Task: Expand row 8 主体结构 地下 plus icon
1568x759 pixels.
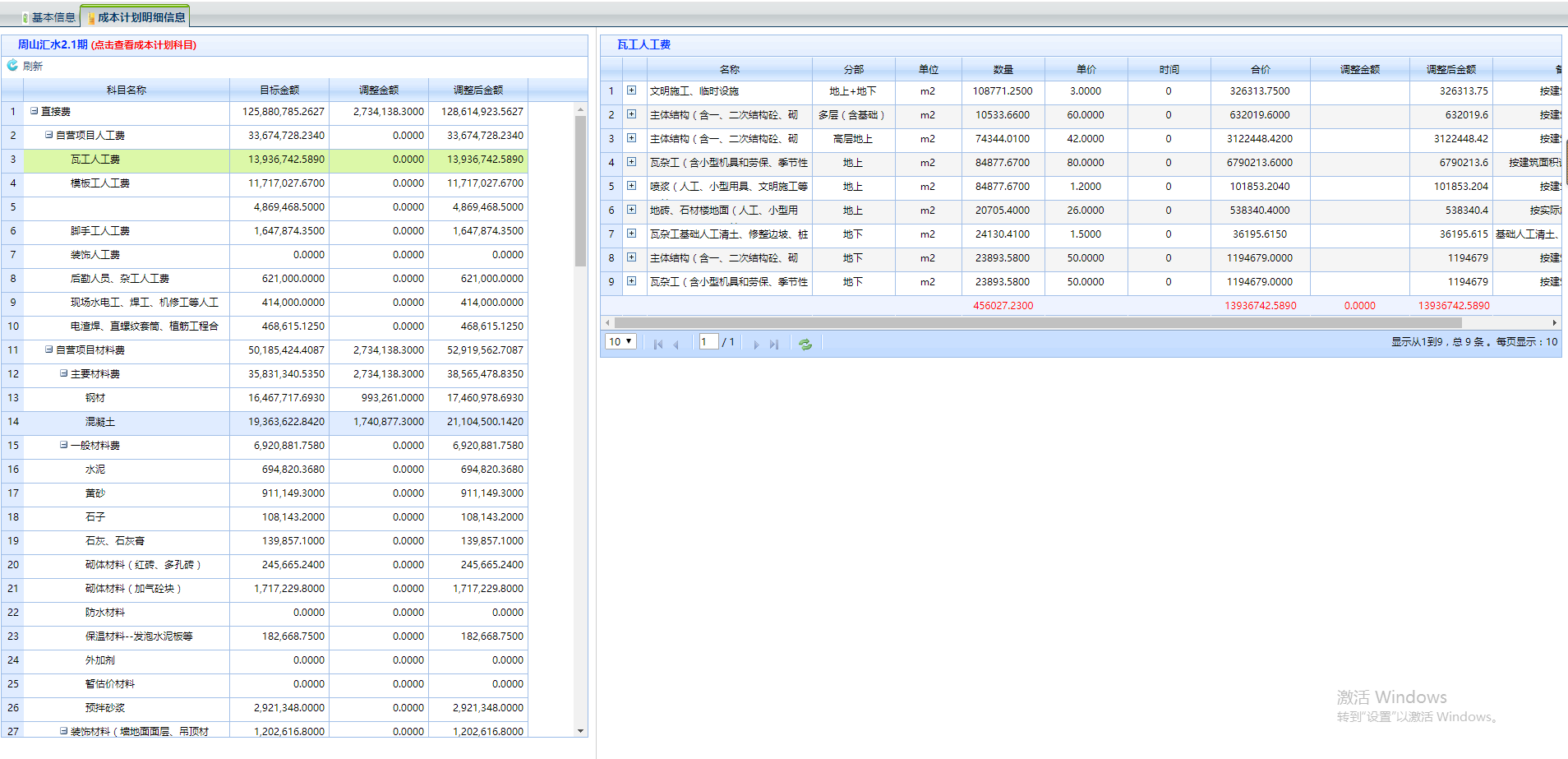Action: tap(631, 257)
